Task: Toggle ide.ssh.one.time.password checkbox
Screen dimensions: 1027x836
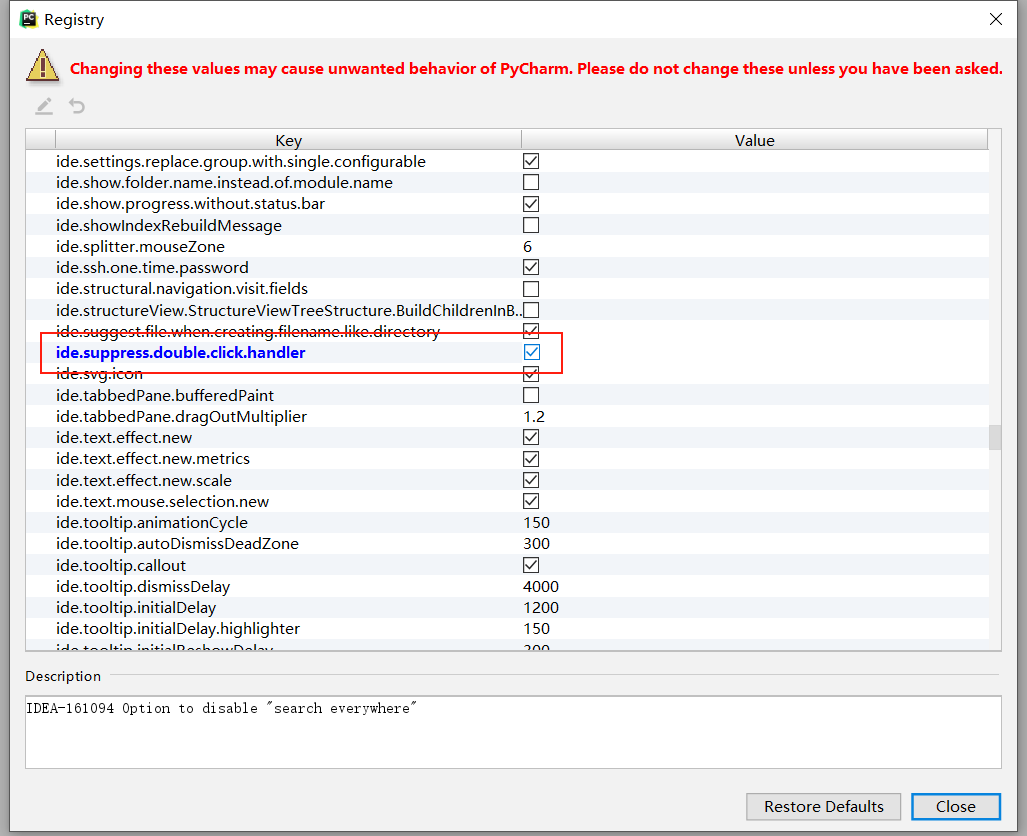Action: click(x=531, y=267)
